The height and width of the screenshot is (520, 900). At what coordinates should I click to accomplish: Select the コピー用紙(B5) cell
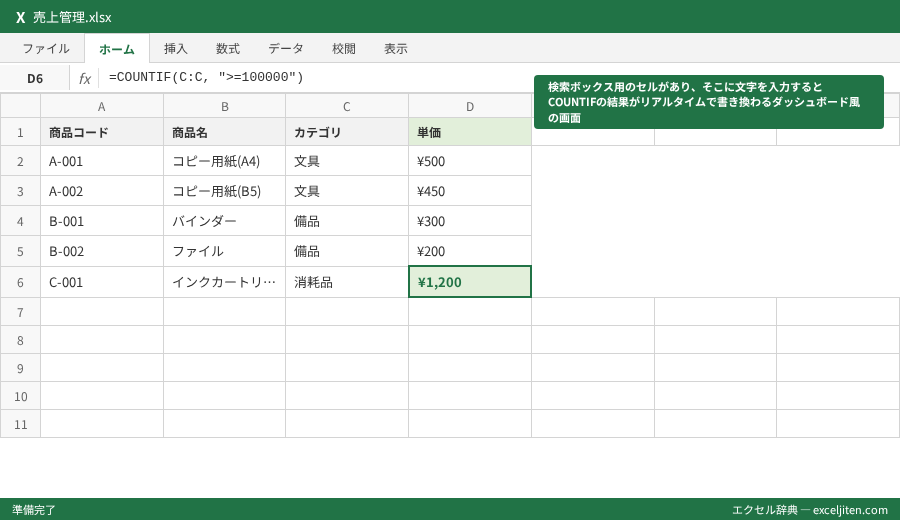(224, 191)
